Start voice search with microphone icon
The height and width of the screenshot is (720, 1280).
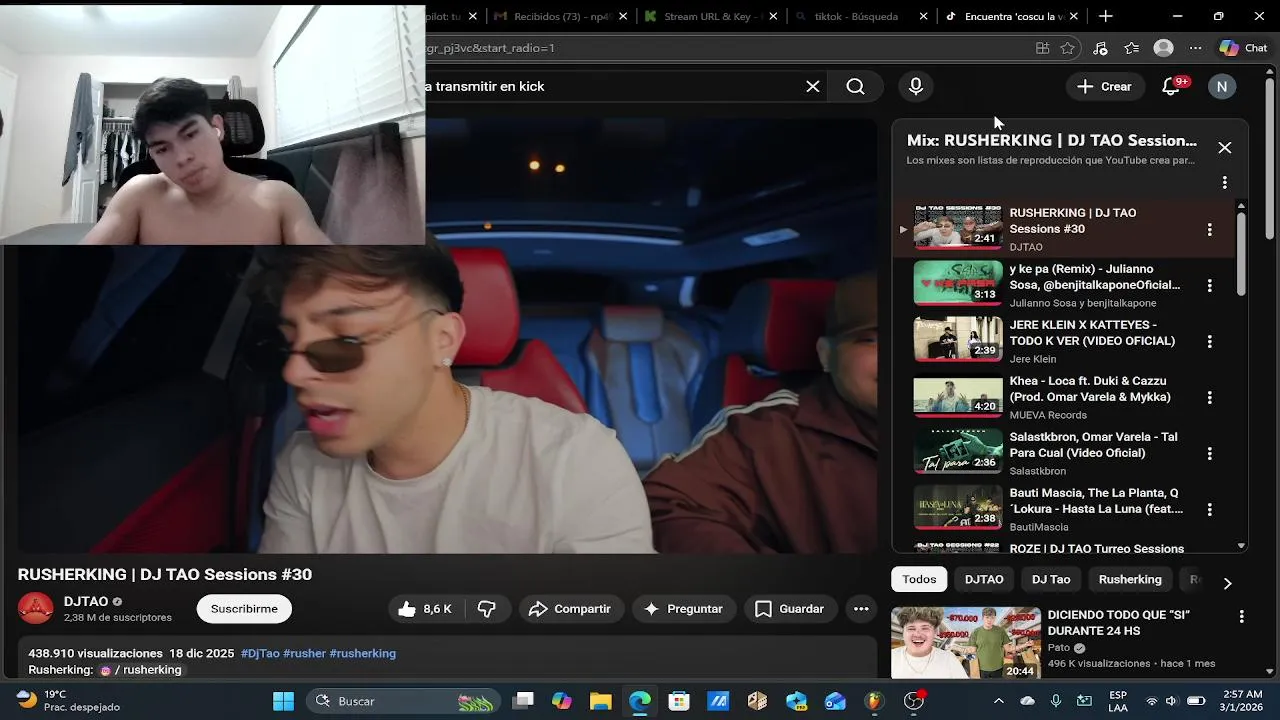click(916, 87)
